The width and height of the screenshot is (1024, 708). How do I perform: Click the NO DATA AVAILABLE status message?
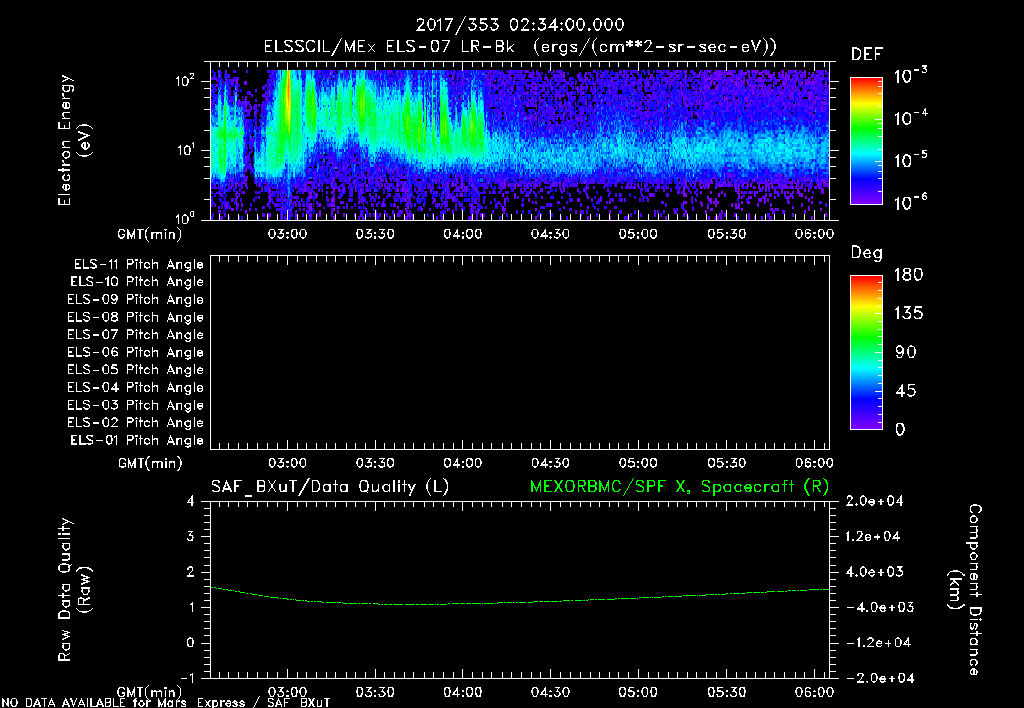pyautogui.click(x=166, y=703)
